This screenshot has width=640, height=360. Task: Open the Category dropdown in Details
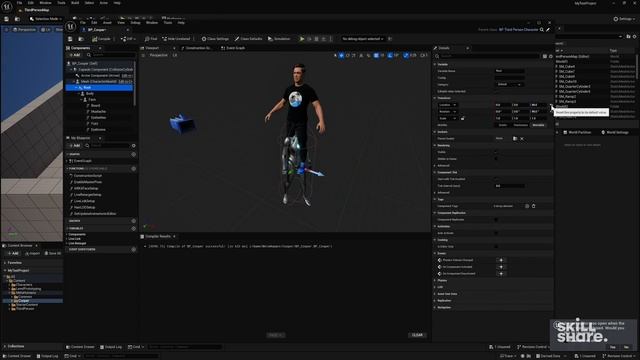tap(509, 84)
